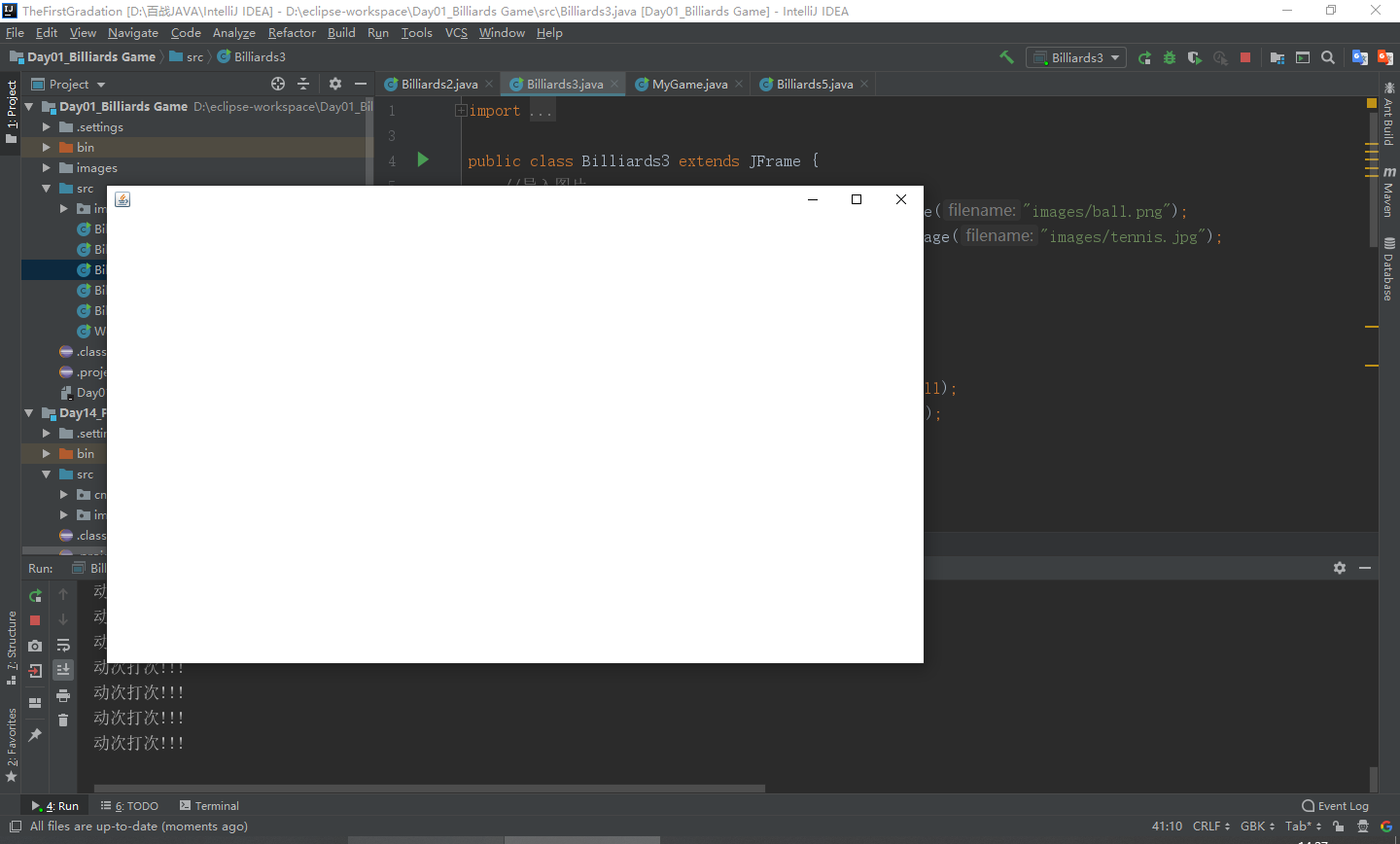Run with Coverage icon in toolbar

[x=1195, y=57]
